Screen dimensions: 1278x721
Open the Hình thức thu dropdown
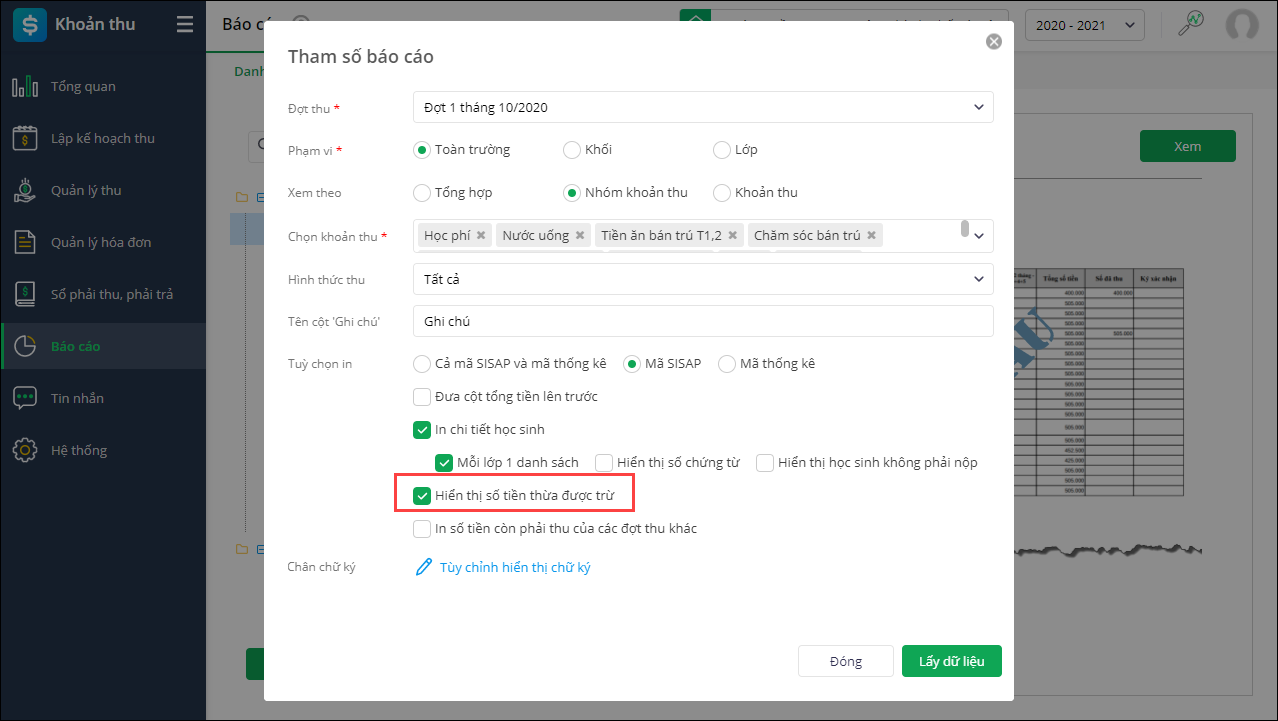[703, 279]
